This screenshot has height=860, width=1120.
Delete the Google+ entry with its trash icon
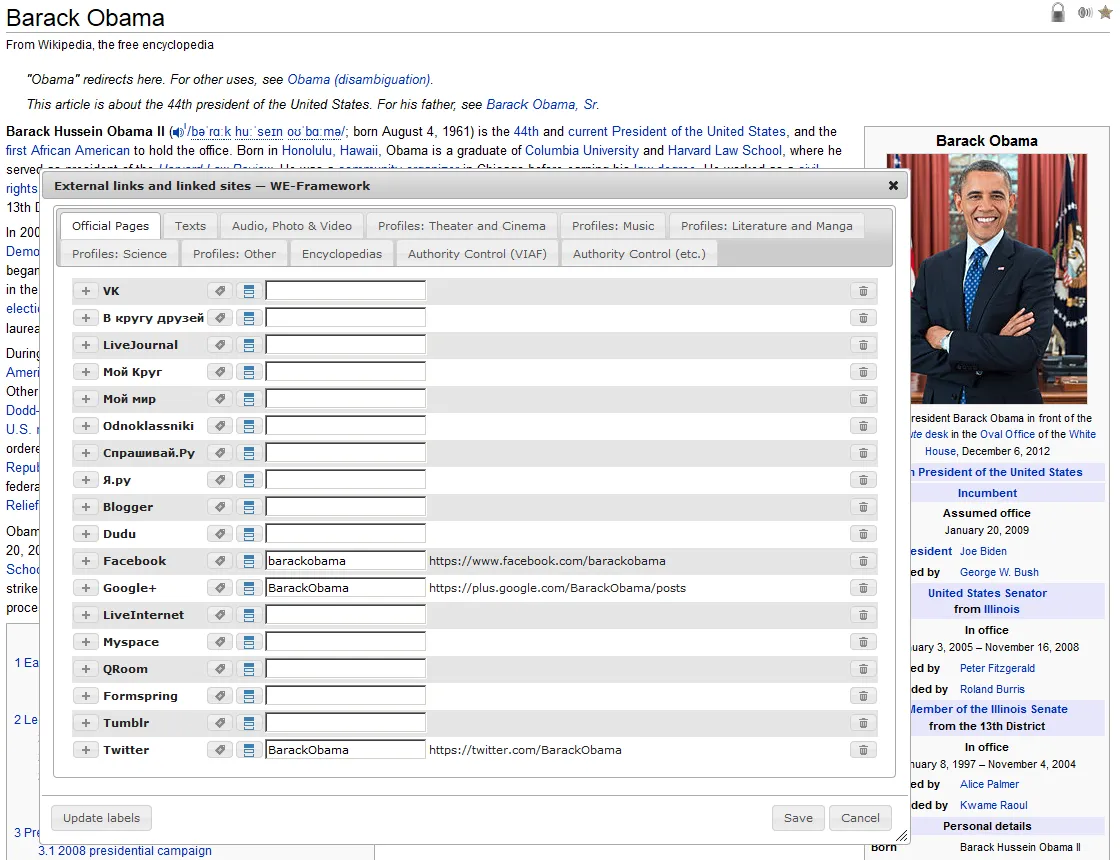point(863,589)
